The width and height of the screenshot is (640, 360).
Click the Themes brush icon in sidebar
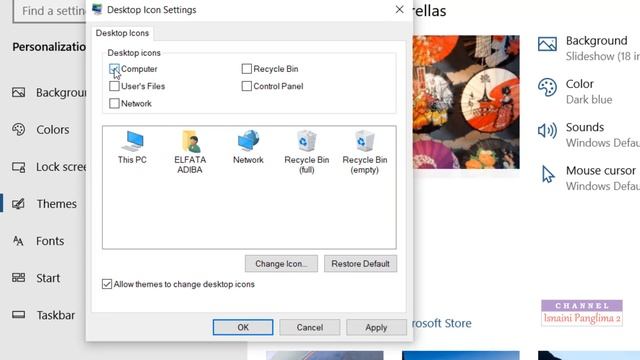tap(18, 204)
